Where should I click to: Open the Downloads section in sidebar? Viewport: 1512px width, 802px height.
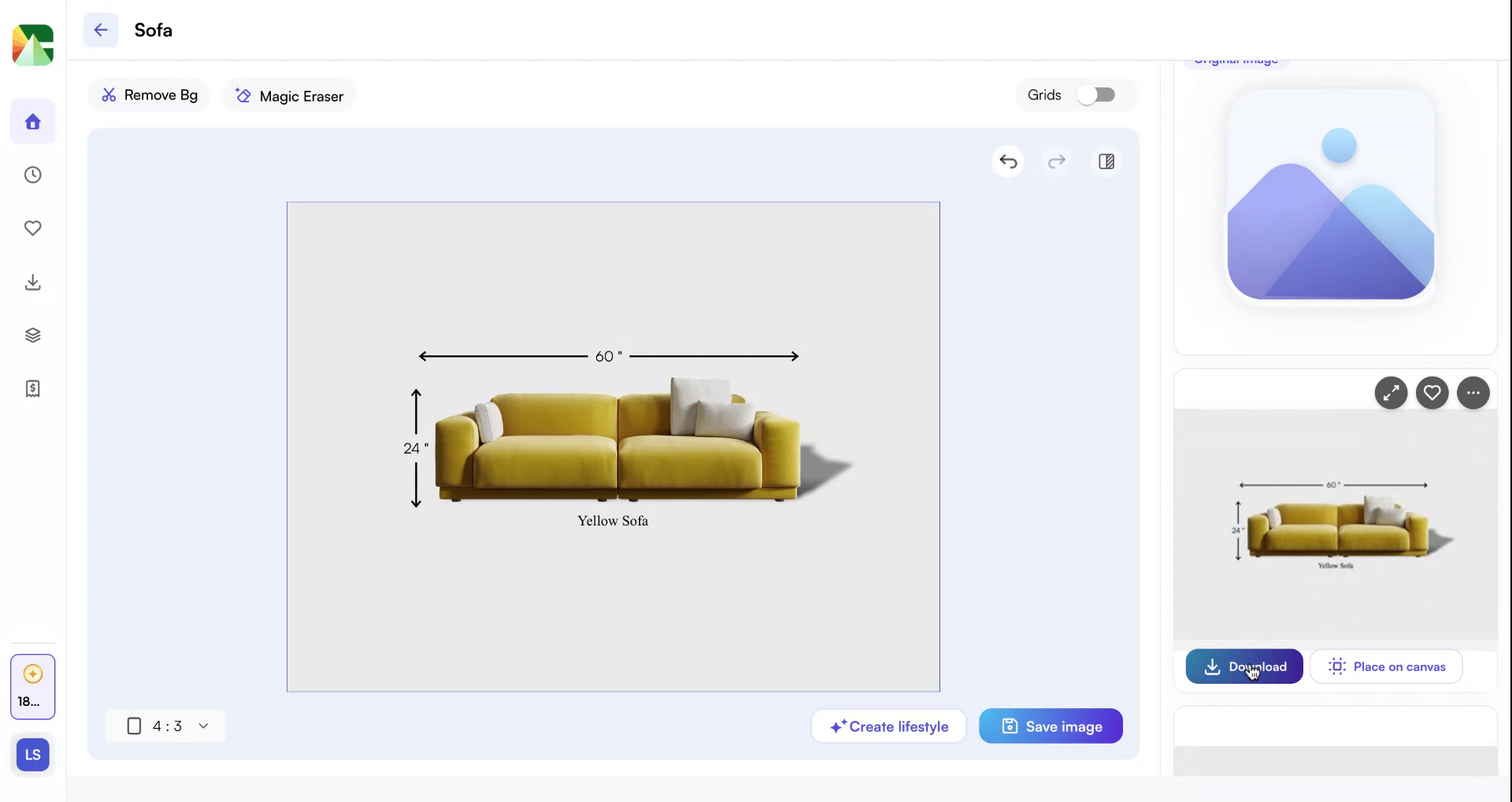coord(32,282)
